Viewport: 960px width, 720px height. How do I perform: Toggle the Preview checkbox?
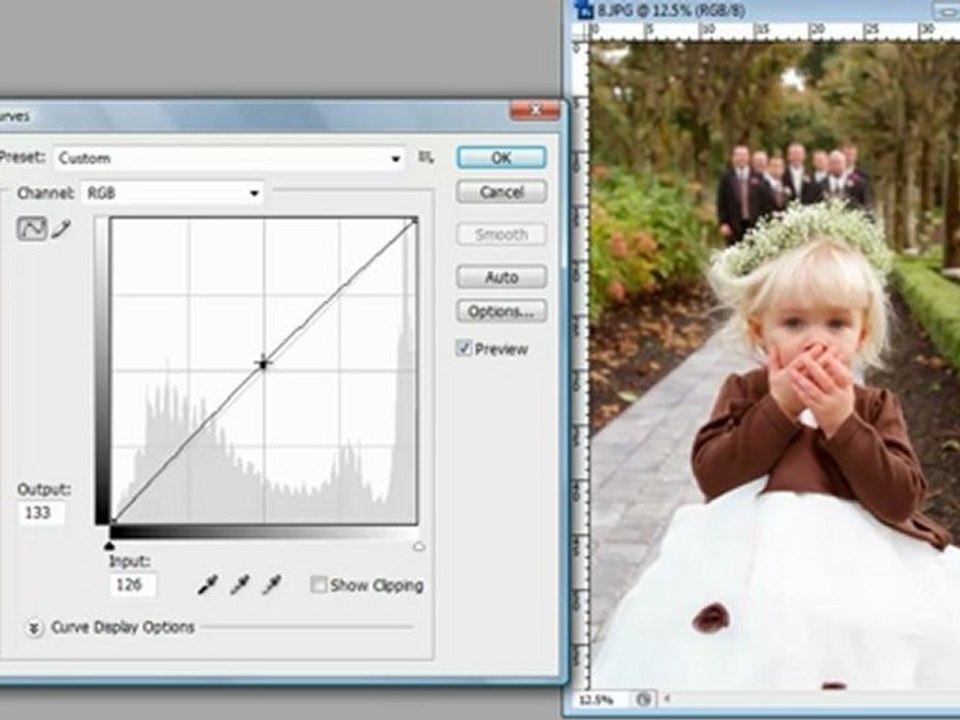[463, 348]
